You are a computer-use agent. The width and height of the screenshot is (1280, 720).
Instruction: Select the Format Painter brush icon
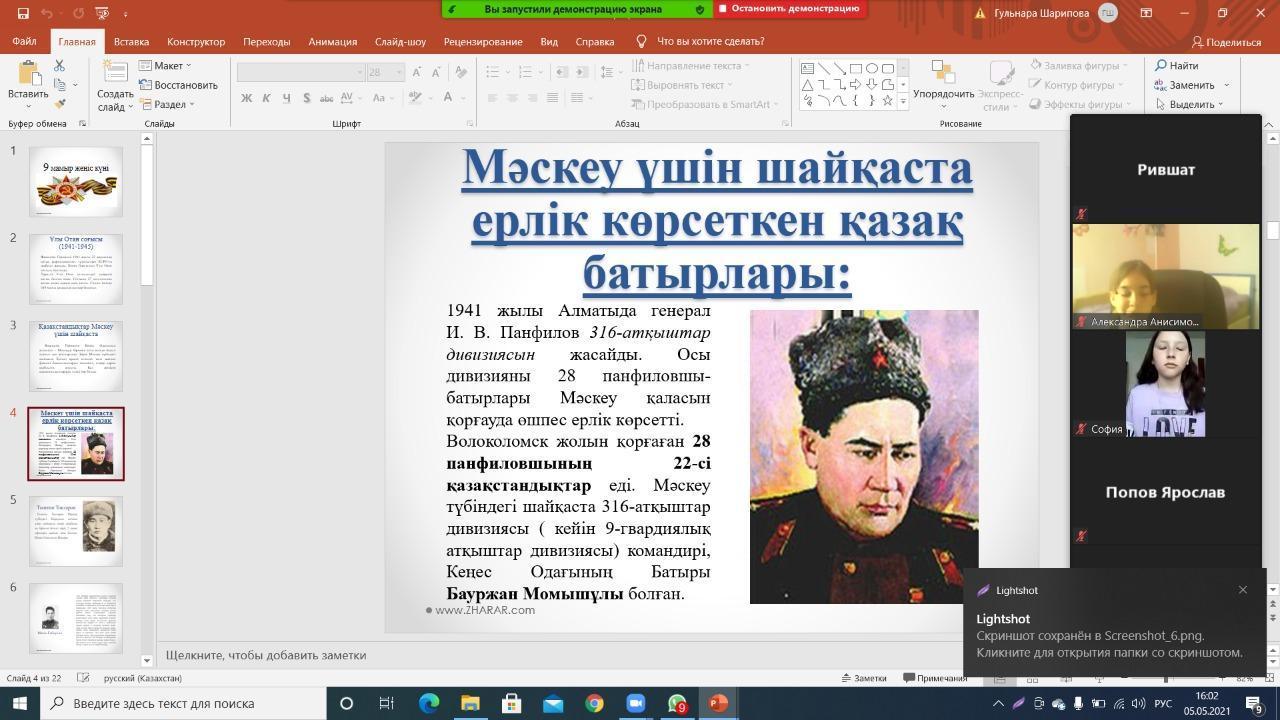pos(59,104)
